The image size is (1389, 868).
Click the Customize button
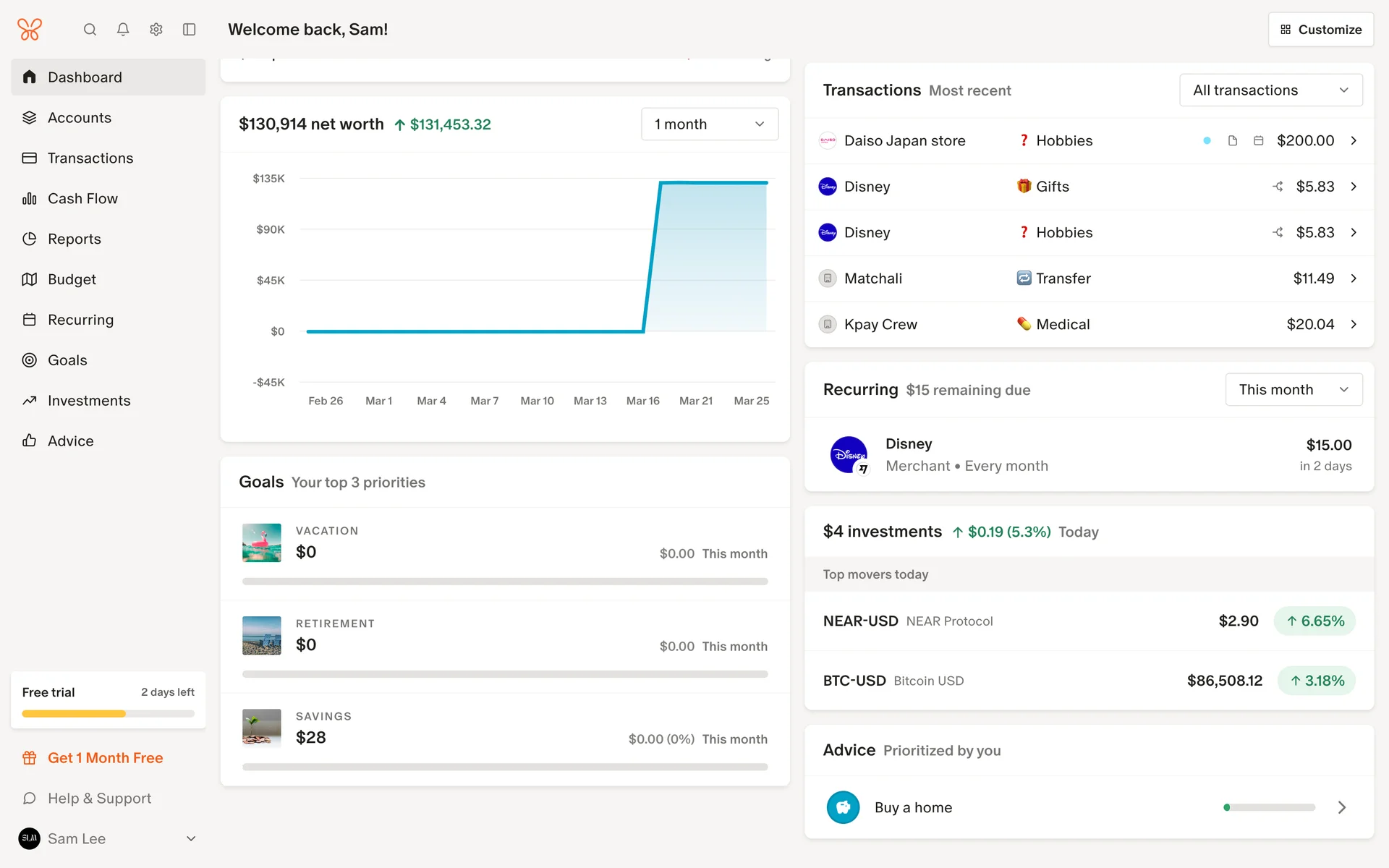tap(1320, 30)
